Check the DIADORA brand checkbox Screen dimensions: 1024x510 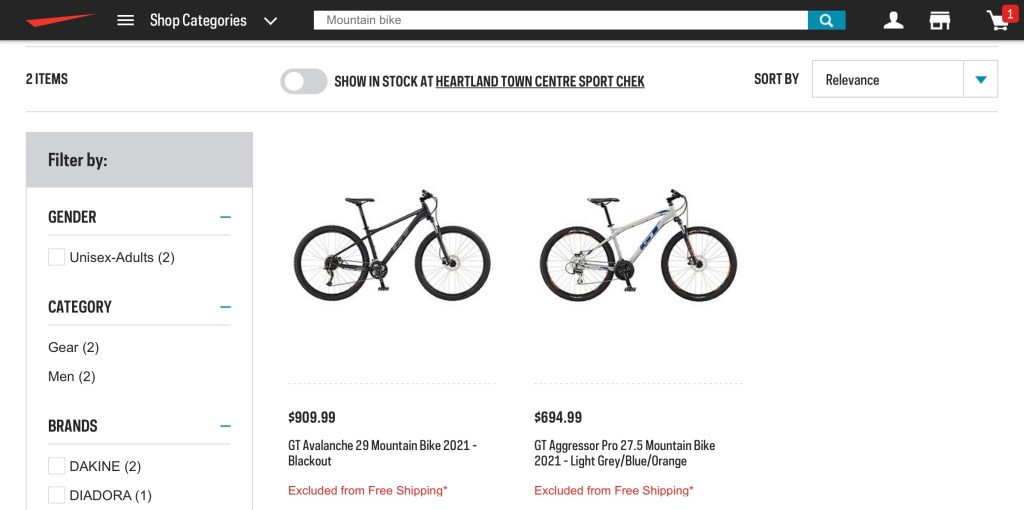(x=57, y=495)
